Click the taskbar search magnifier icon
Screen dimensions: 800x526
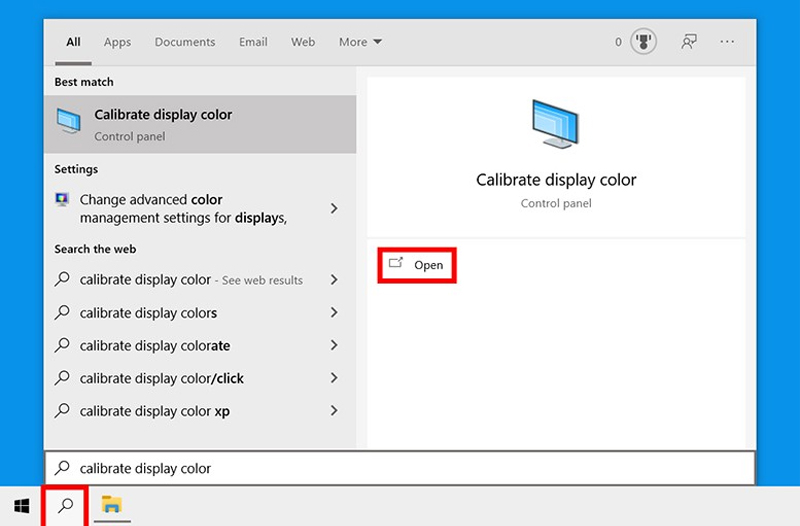pyautogui.click(x=65, y=506)
